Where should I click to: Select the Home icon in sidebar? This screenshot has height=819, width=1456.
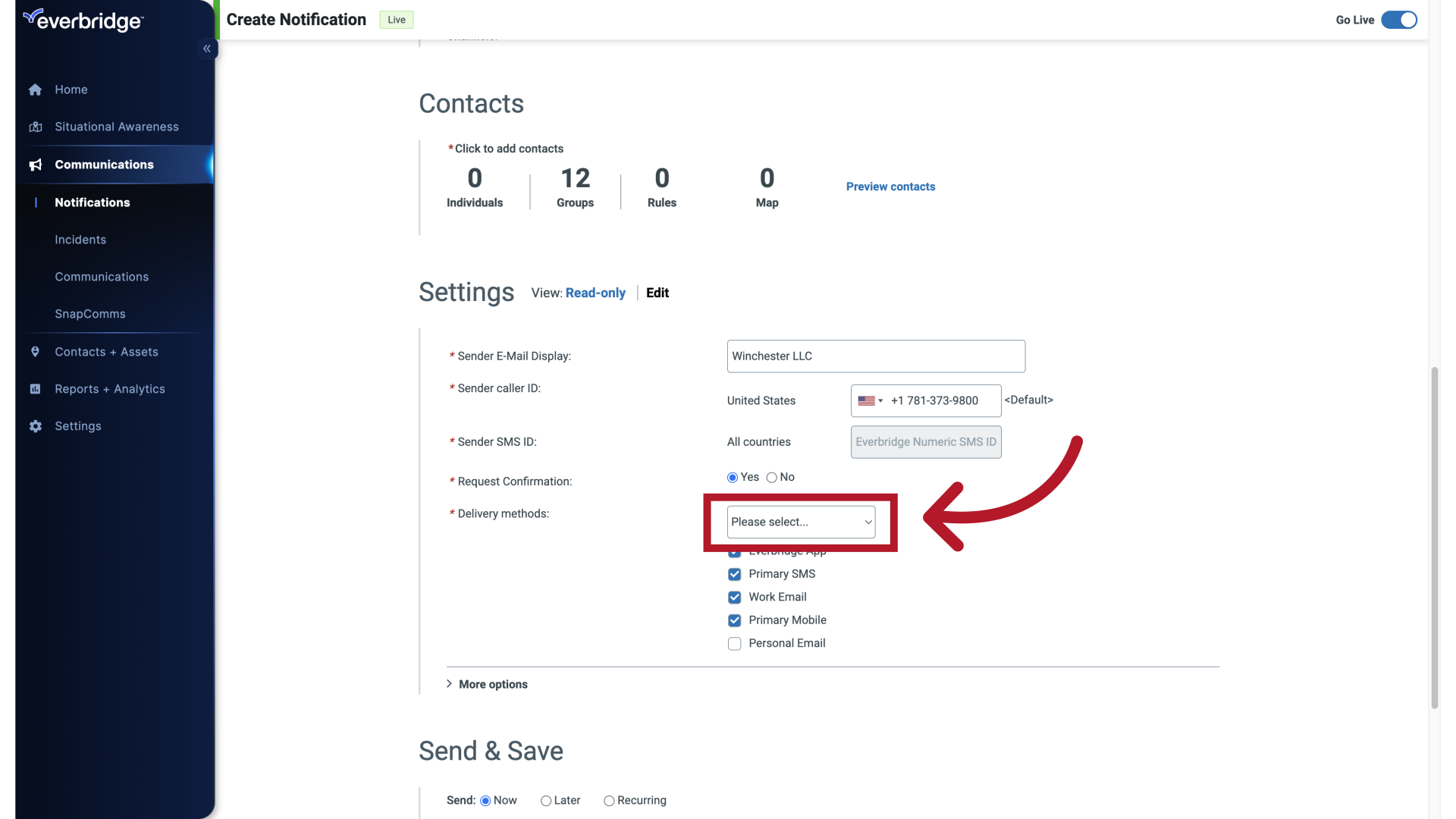(35, 89)
